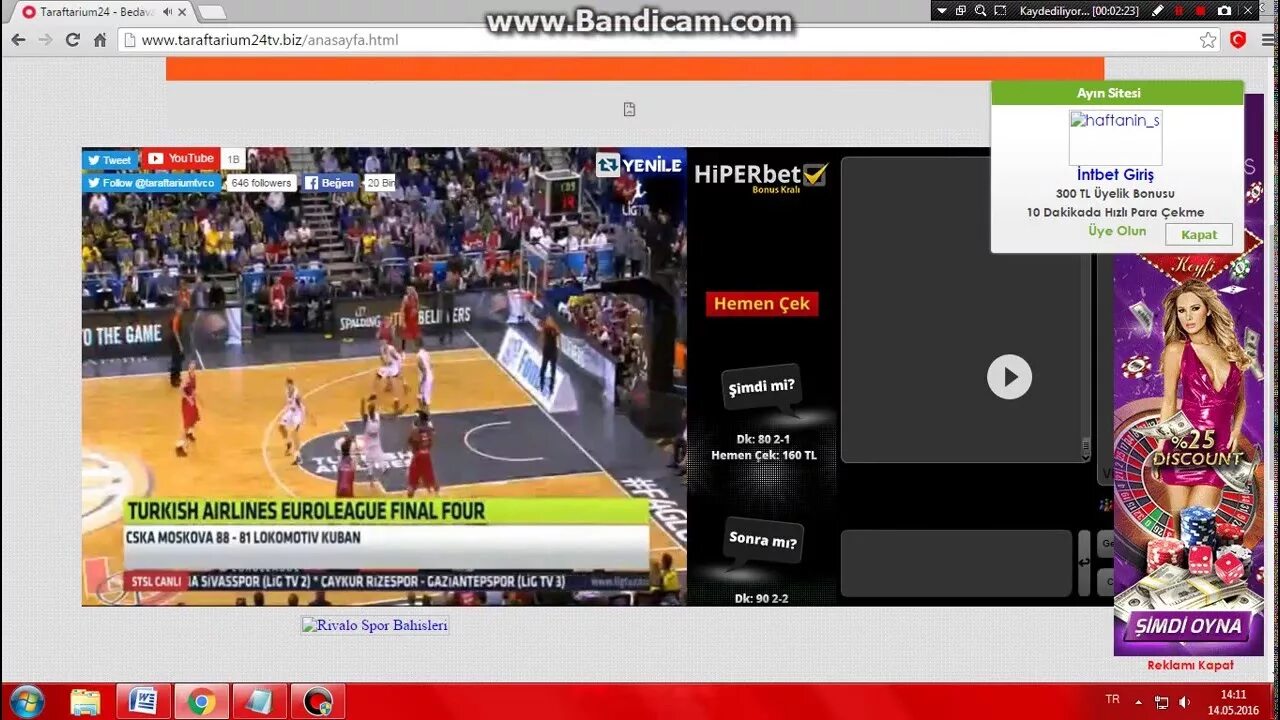Click the YouTube subscribe button
The height and width of the screenshot is (720, 1280).
pyautogui.click(x=180, y=158)
